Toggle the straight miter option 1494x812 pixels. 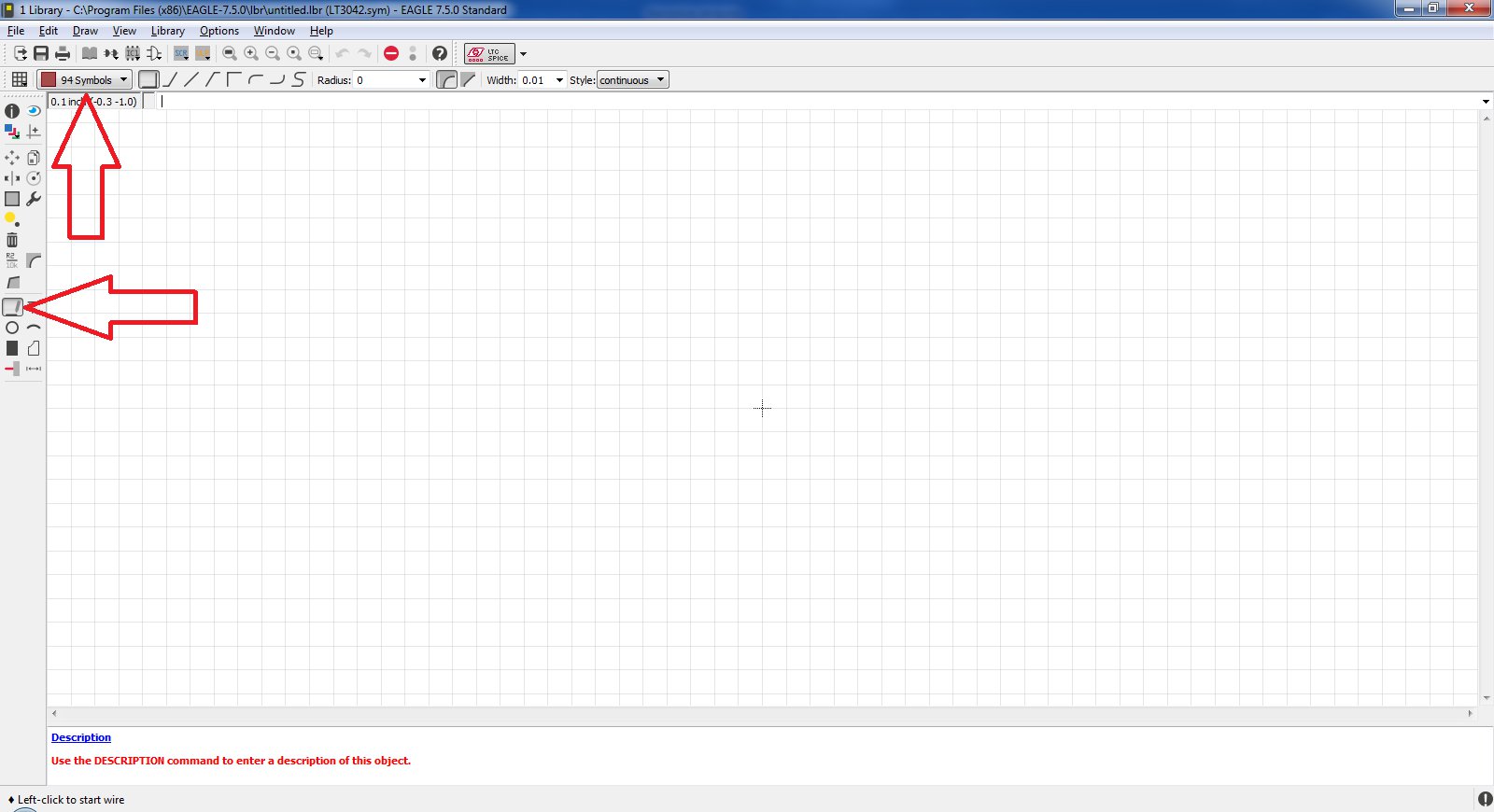(x=469, y=79)
